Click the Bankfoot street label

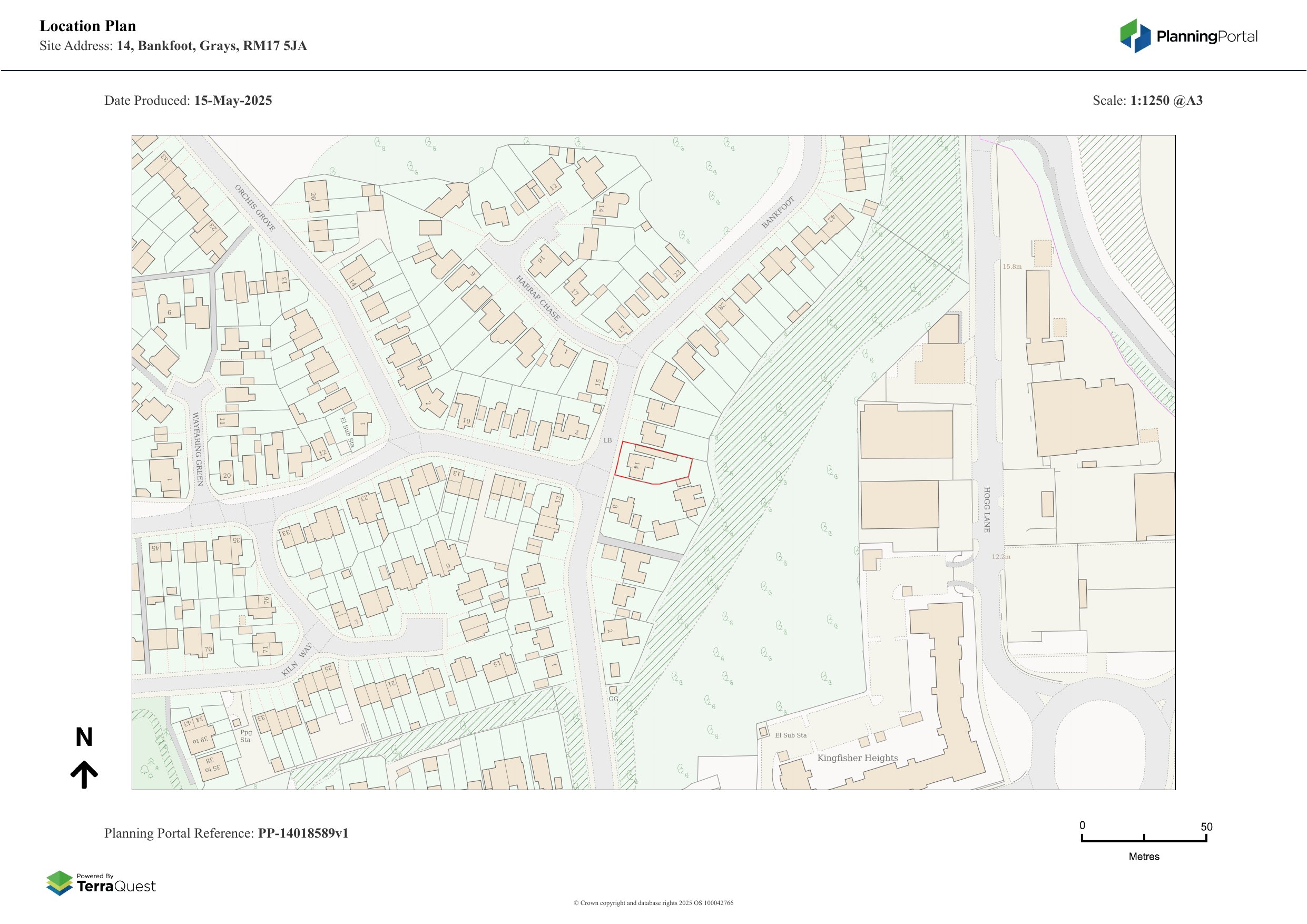(778, 213)
